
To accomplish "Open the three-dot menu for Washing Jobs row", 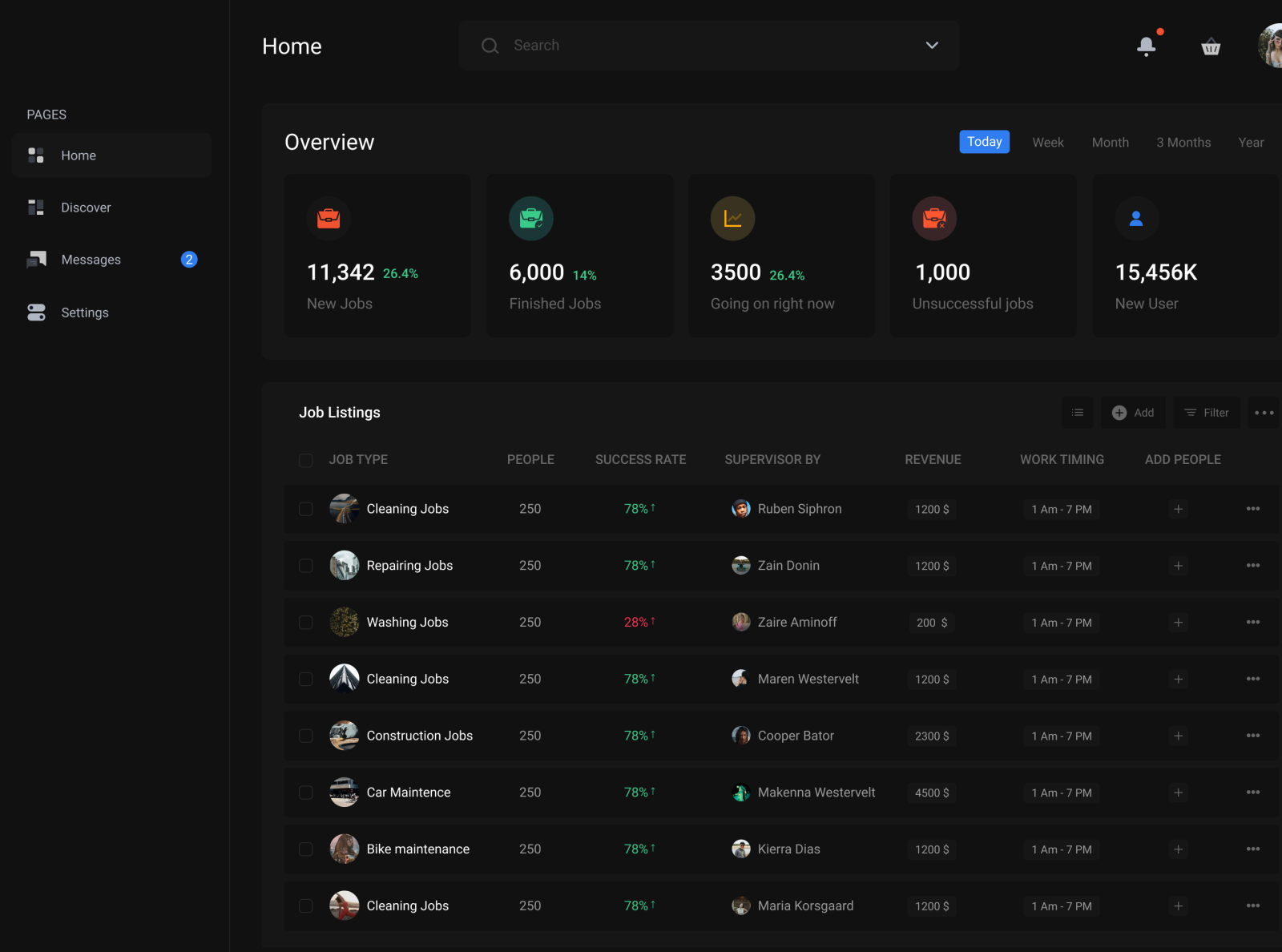I will coord(1253,622).
